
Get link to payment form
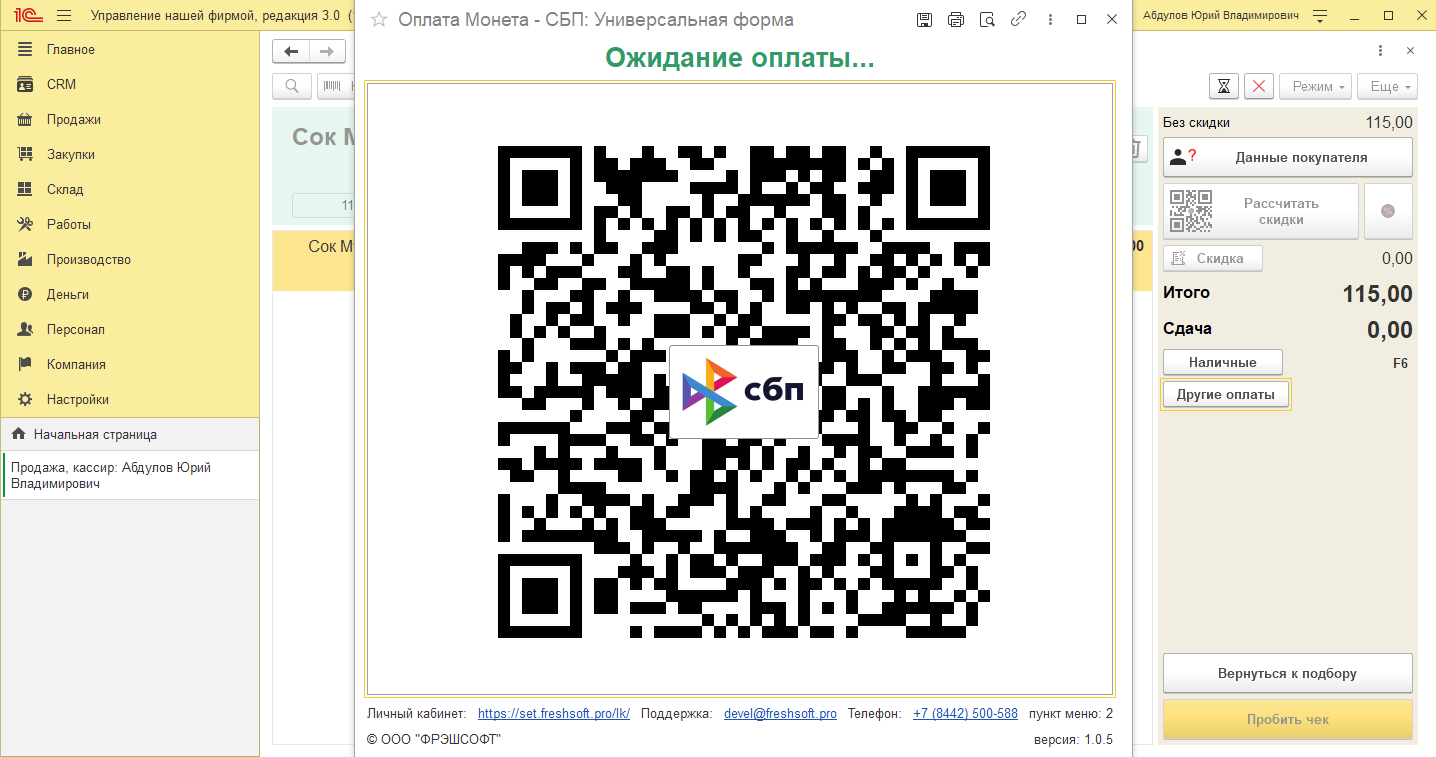tap(1018, 19)
